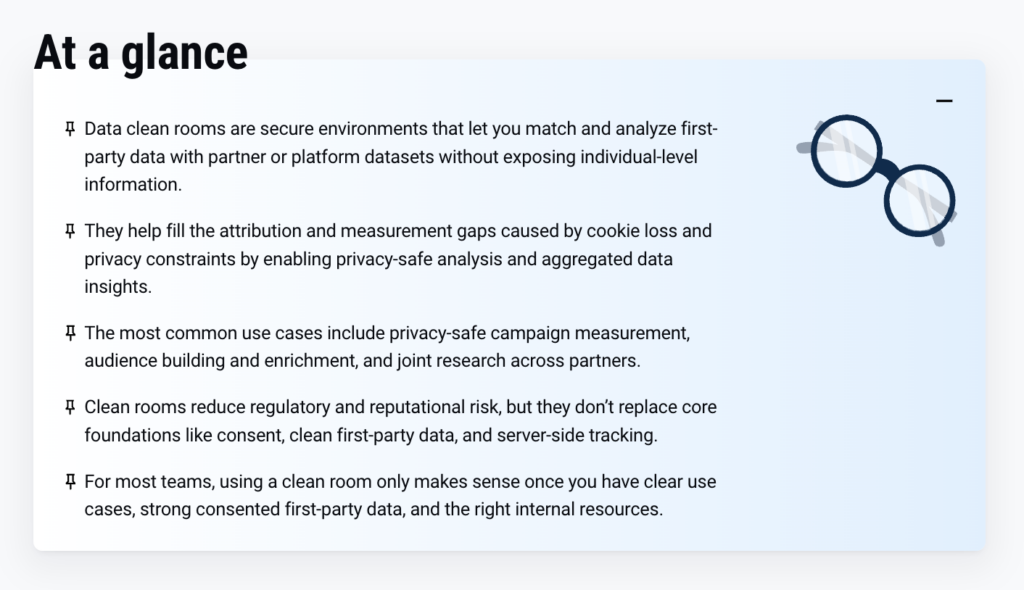This screenshot has width=1024, height=590.
Task: Click the pin icon beside 'Data clean rooms'
Action: coord(69,129)
